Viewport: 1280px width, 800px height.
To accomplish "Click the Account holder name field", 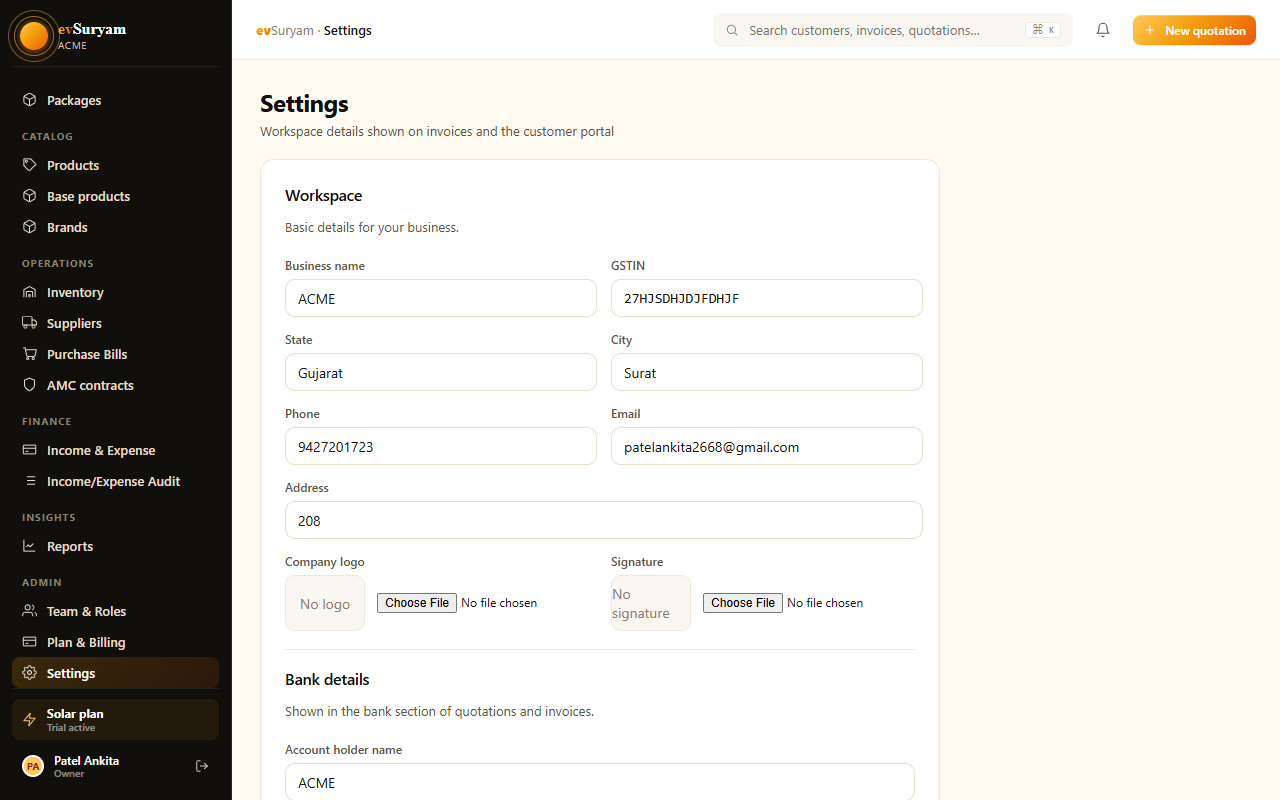I will 600,782.
